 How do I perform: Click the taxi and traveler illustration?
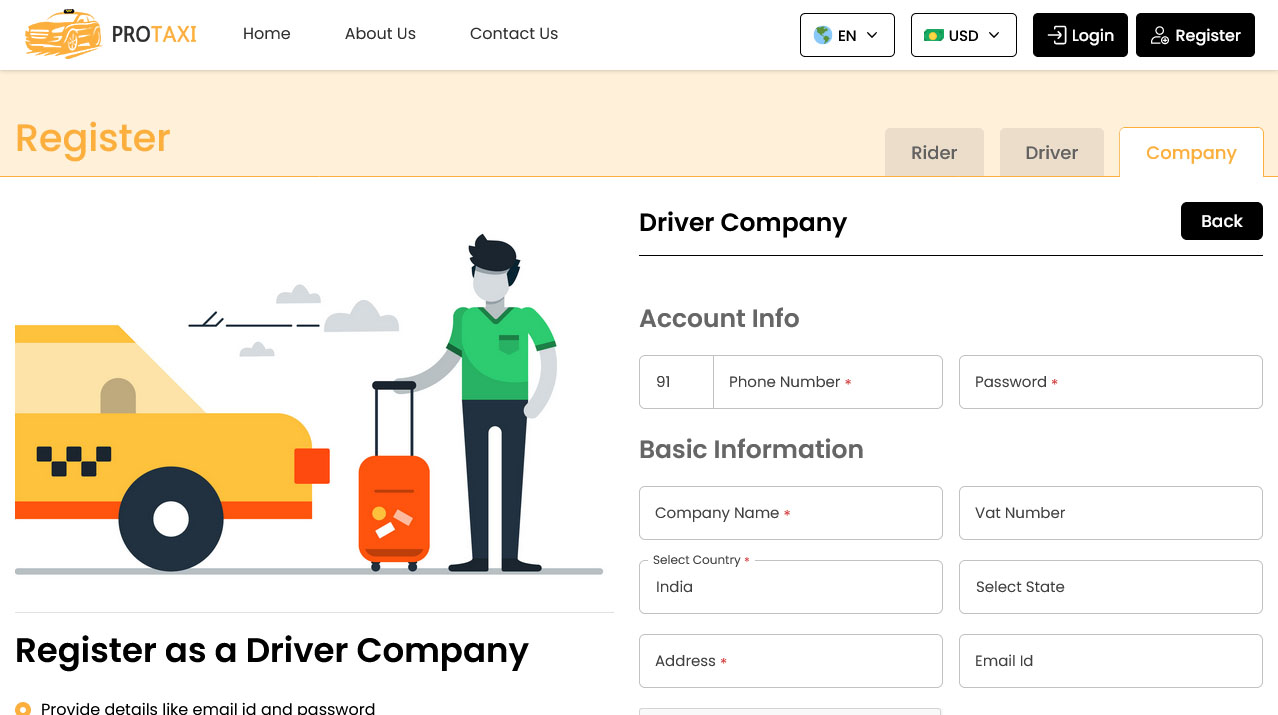[309, 405]
